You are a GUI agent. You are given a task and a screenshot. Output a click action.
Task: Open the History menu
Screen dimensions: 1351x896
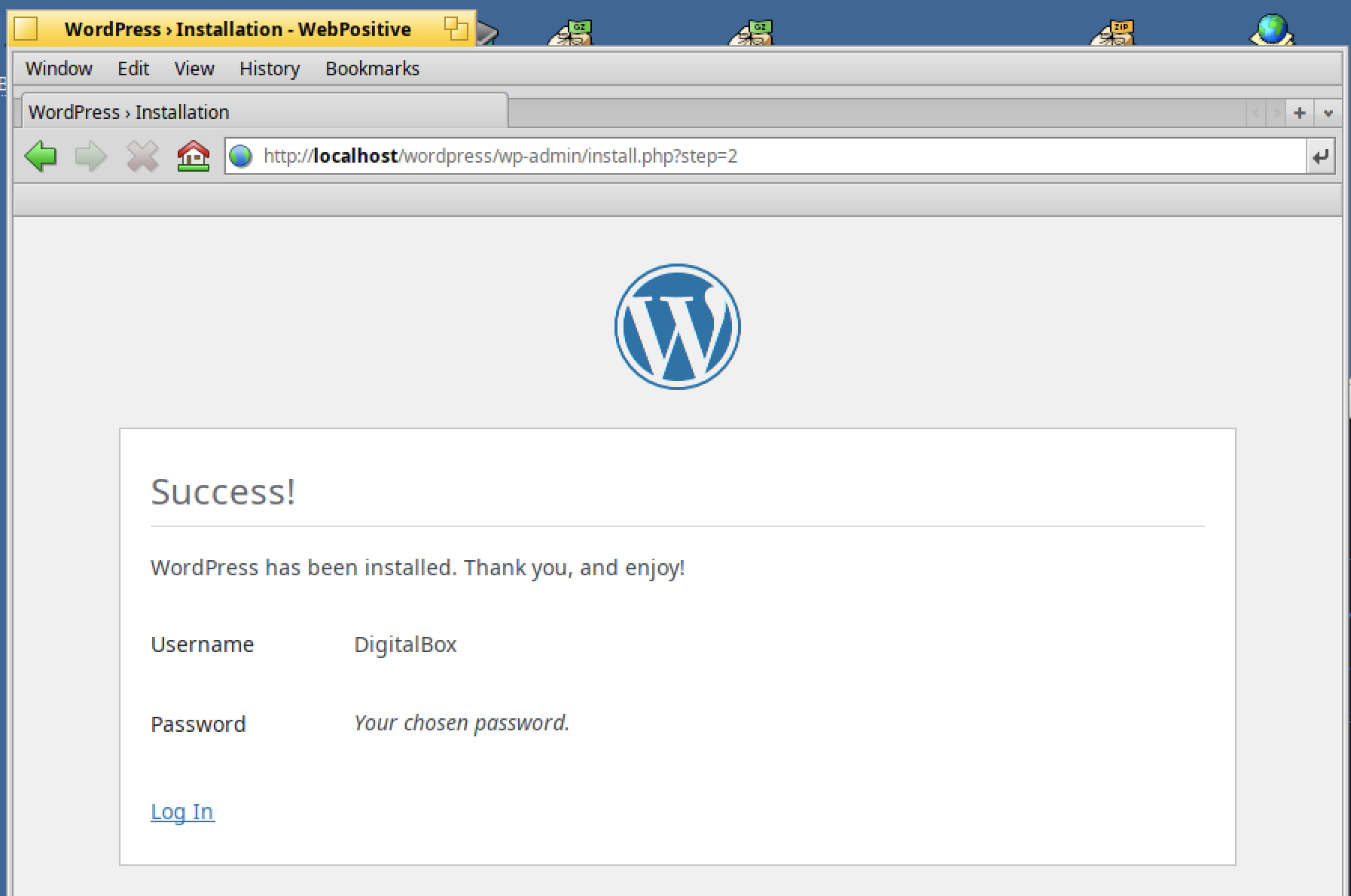click(270, 69)
